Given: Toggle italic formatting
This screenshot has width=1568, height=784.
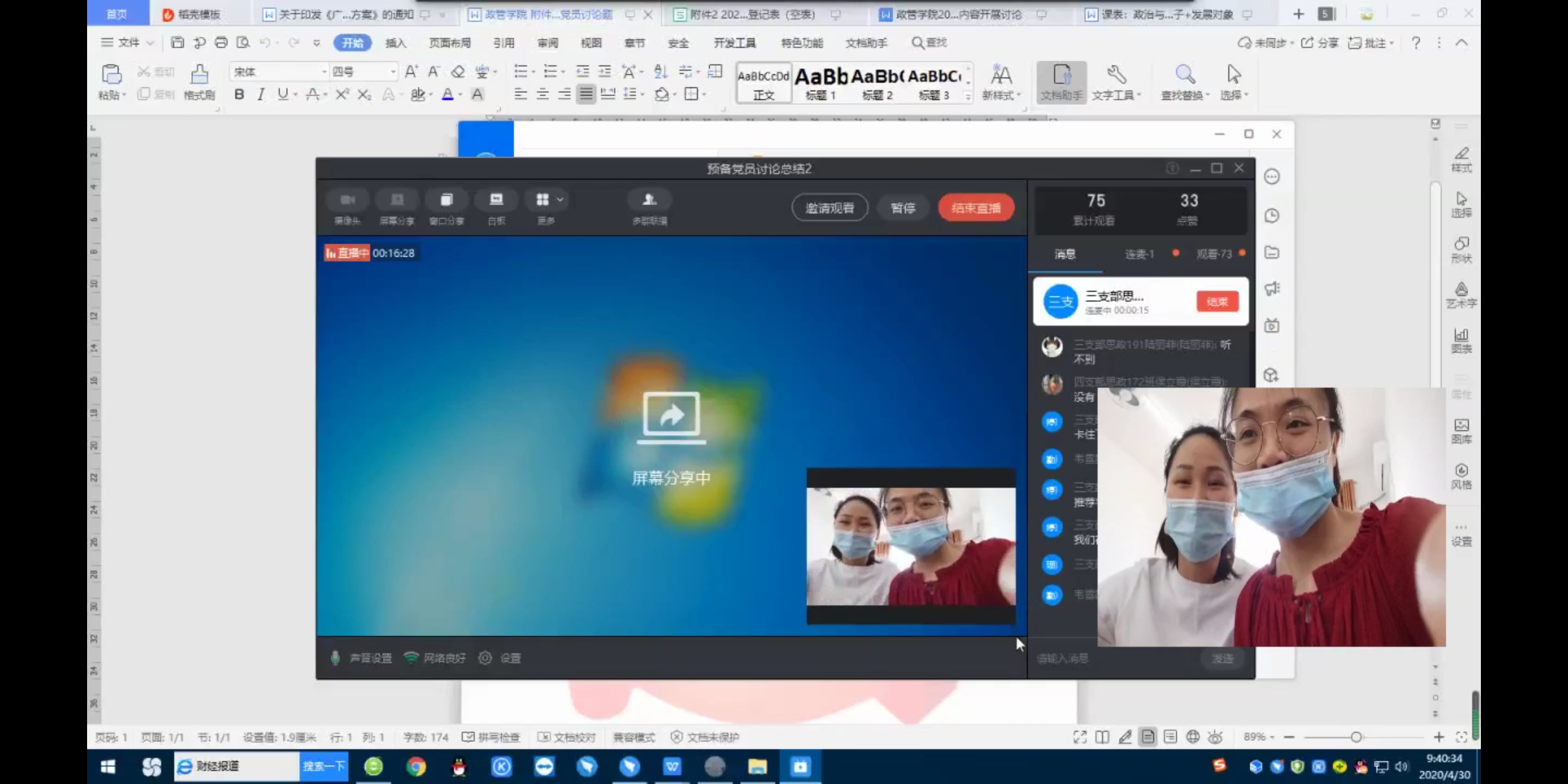Looking at the screenshot, I should (x=261, y=94).
